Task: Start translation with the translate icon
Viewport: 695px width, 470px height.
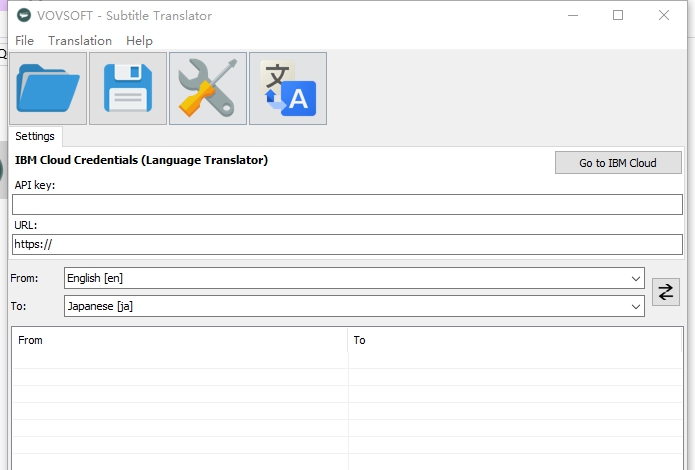Action: click(288, 88)
